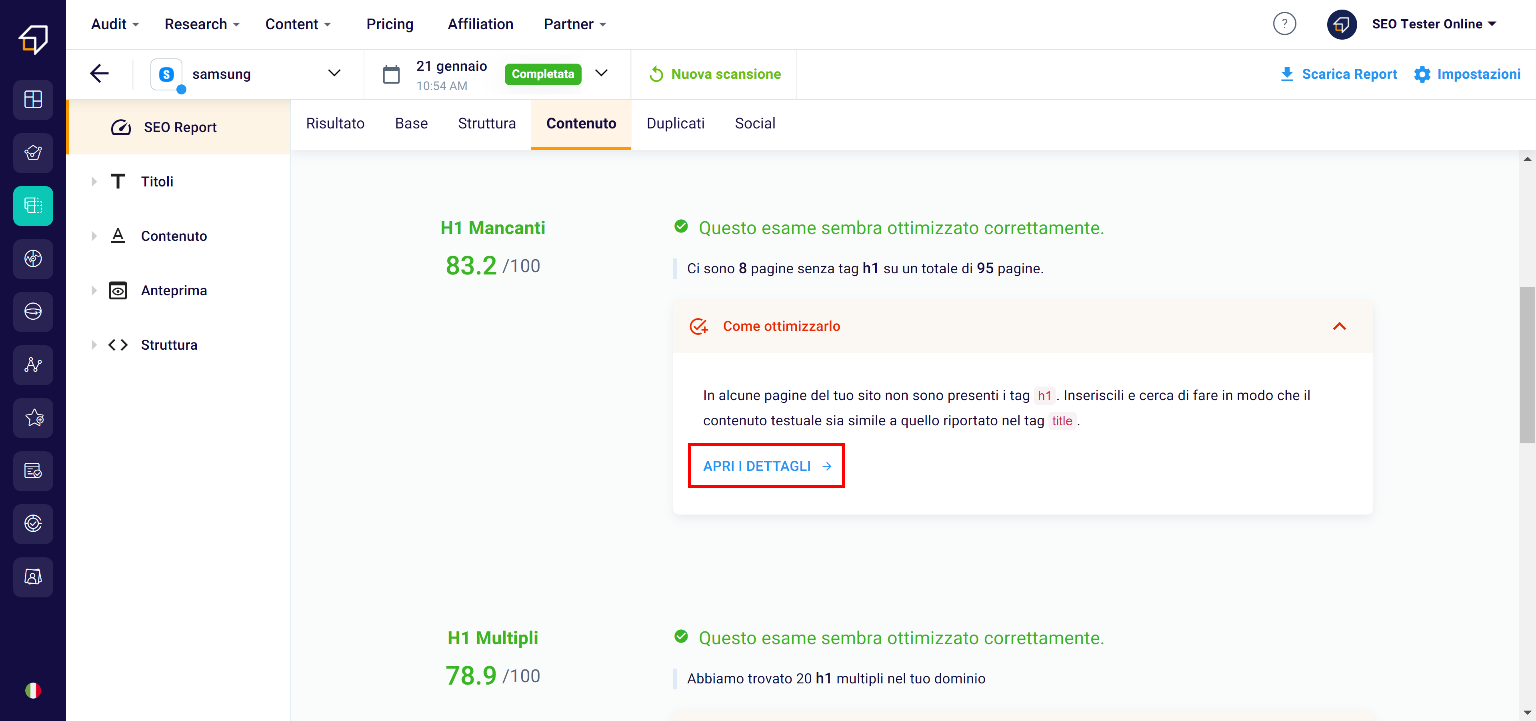Expand the Titoli tree item
1536x721 pixels.
tap(95, 182)
